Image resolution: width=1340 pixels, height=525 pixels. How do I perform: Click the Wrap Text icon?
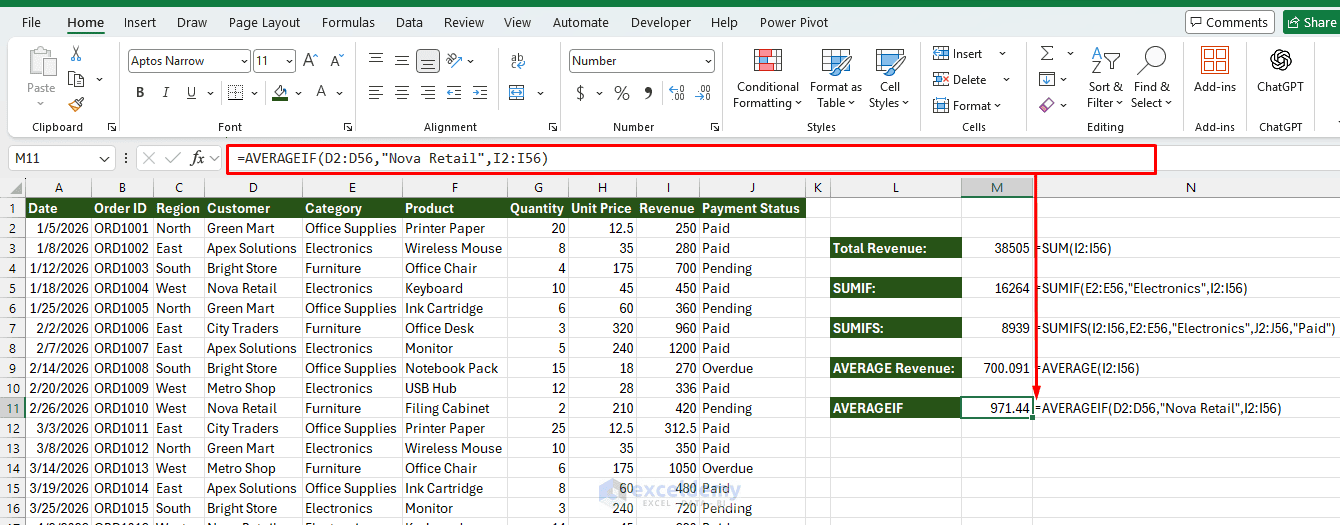click(x=517, y=61)
